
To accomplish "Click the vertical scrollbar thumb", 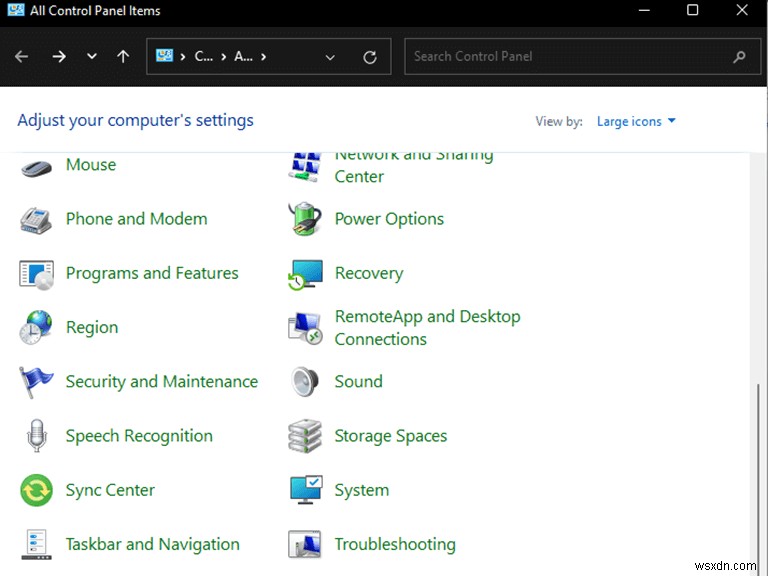I will (758, 470).
